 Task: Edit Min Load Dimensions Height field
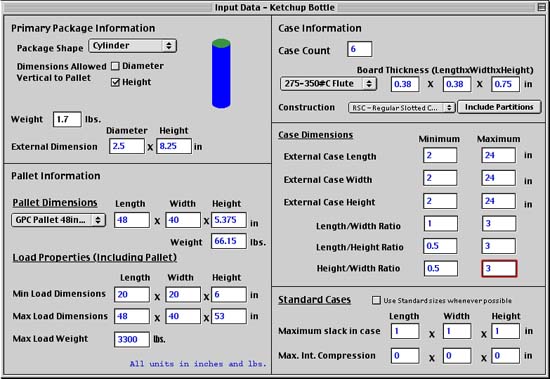pyautogui.click(x=229, y=294)
